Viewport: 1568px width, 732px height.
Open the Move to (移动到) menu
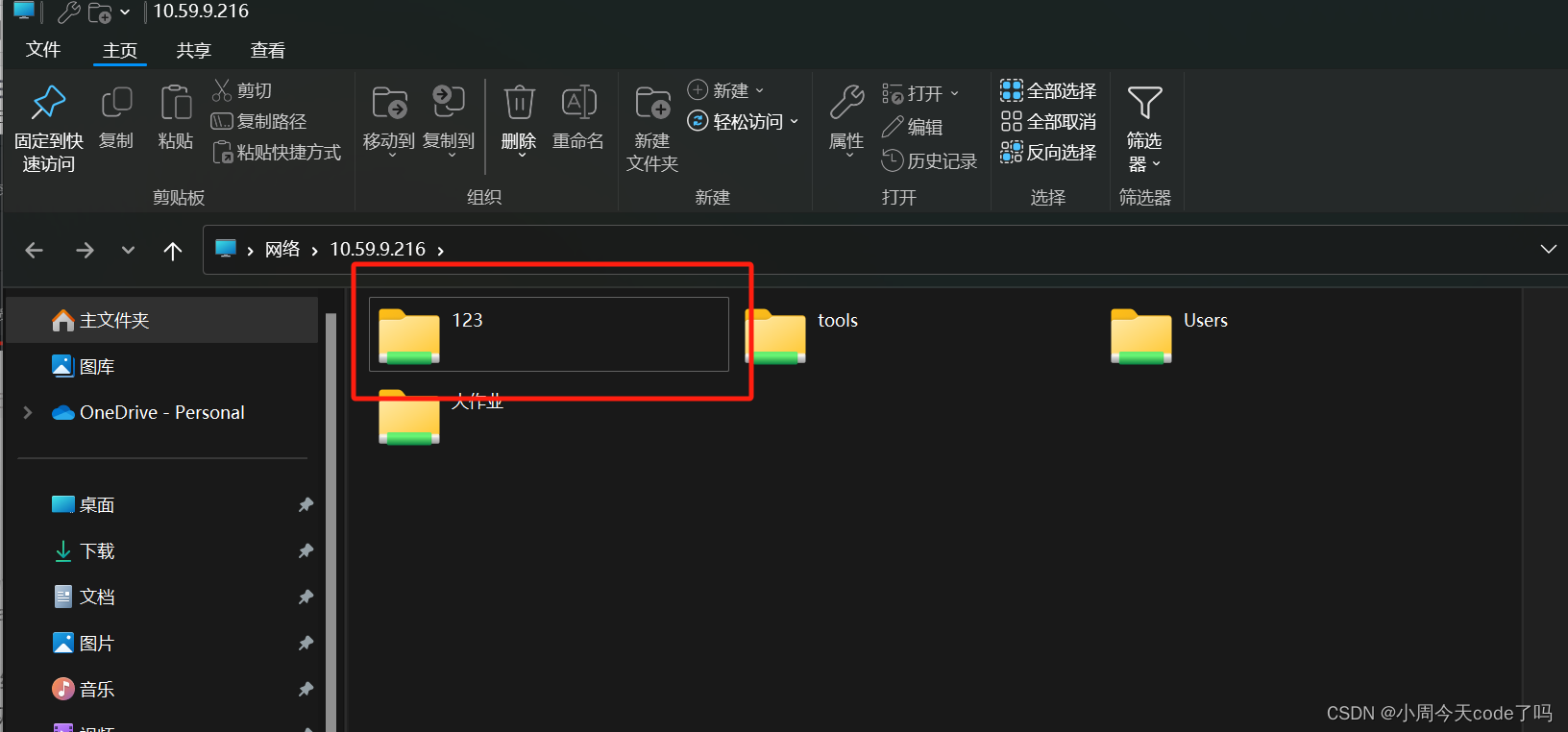point(389,120)
